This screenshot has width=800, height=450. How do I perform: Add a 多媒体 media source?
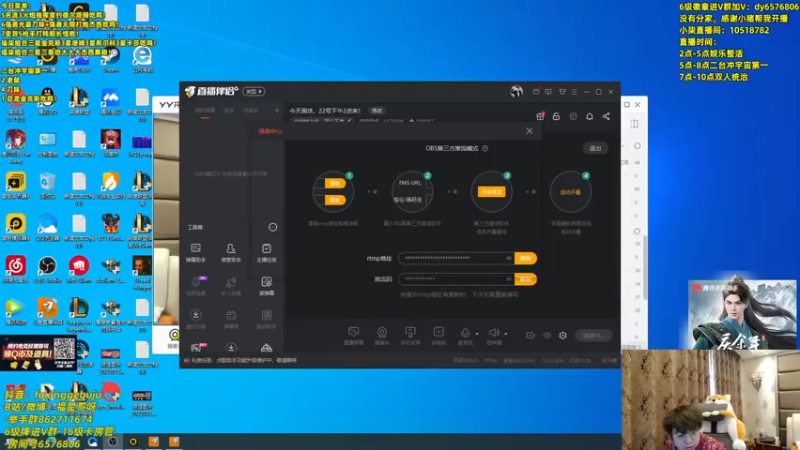[438, 336]
